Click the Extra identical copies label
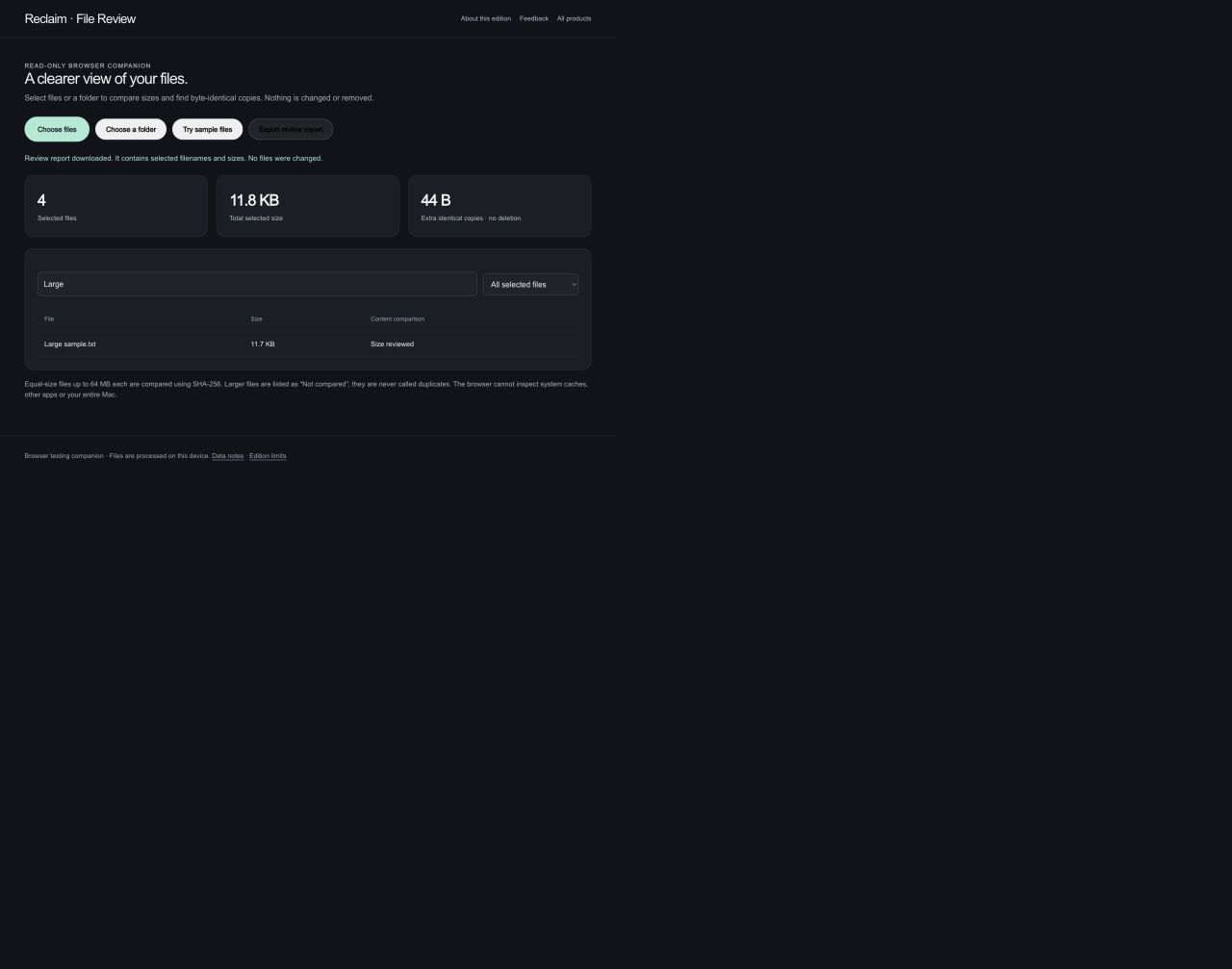This screenshot has width=1232, height=969. 471,218
